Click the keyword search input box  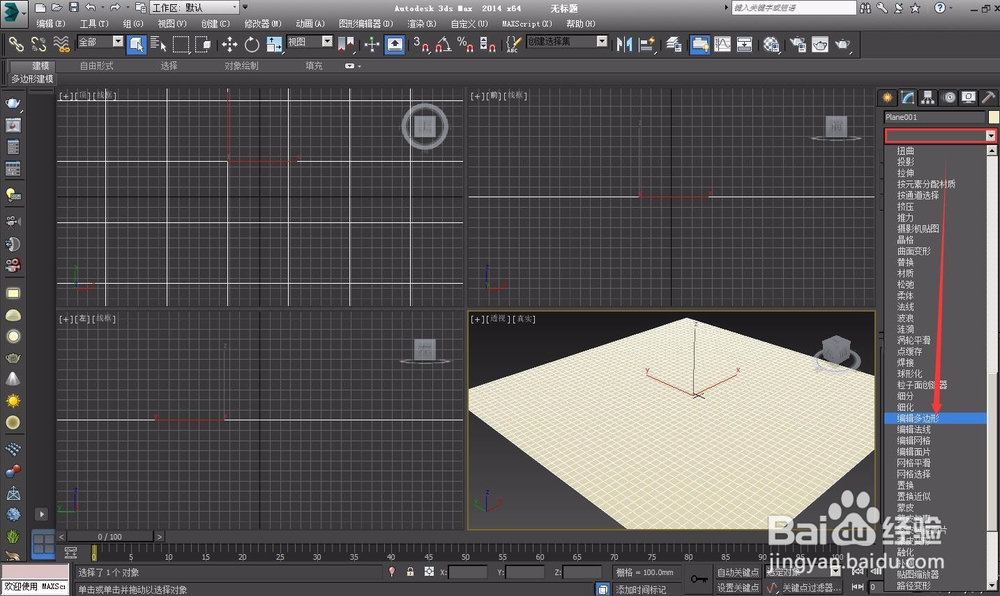tap(793, 8)
